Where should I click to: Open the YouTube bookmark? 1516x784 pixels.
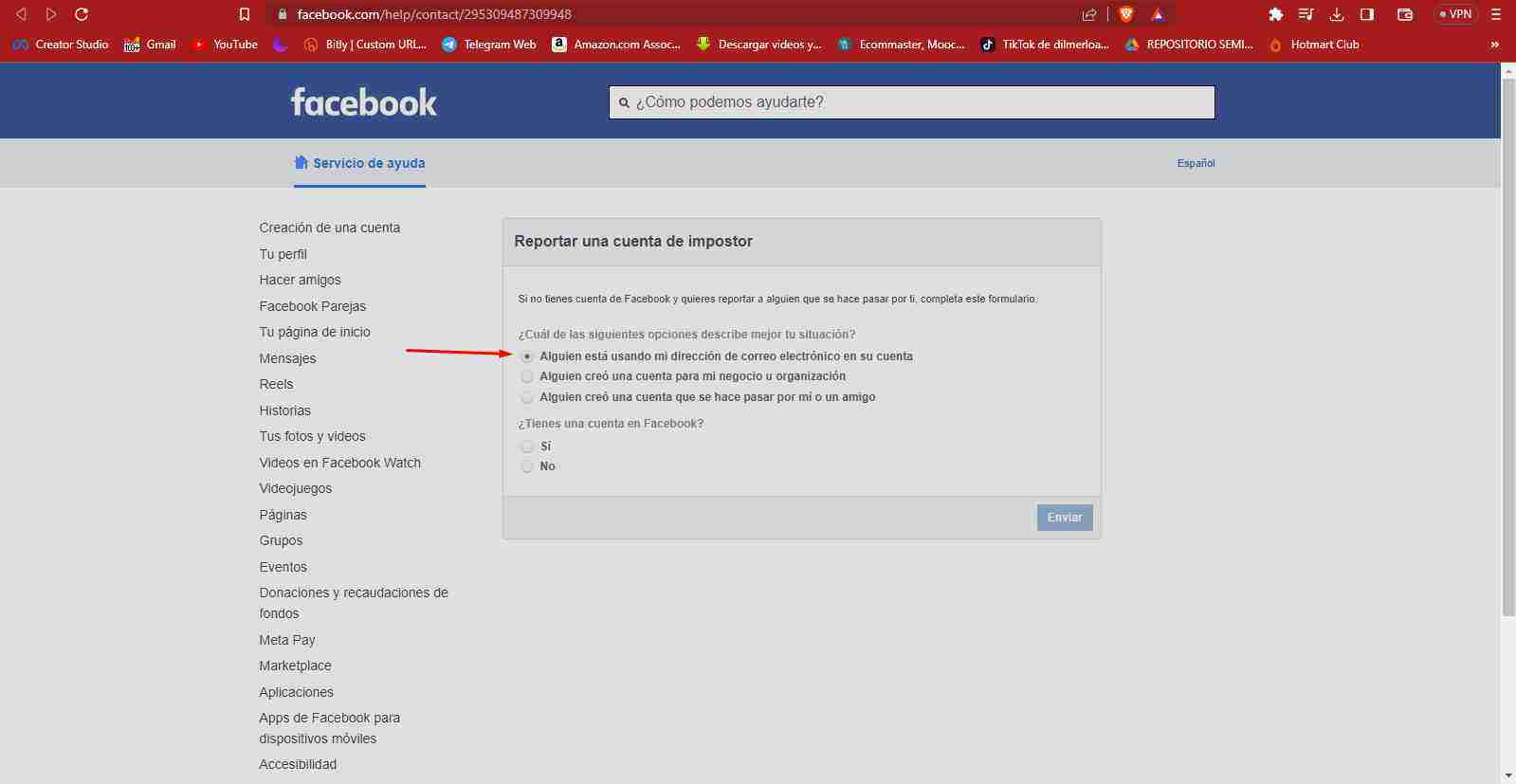click(225, 45)
